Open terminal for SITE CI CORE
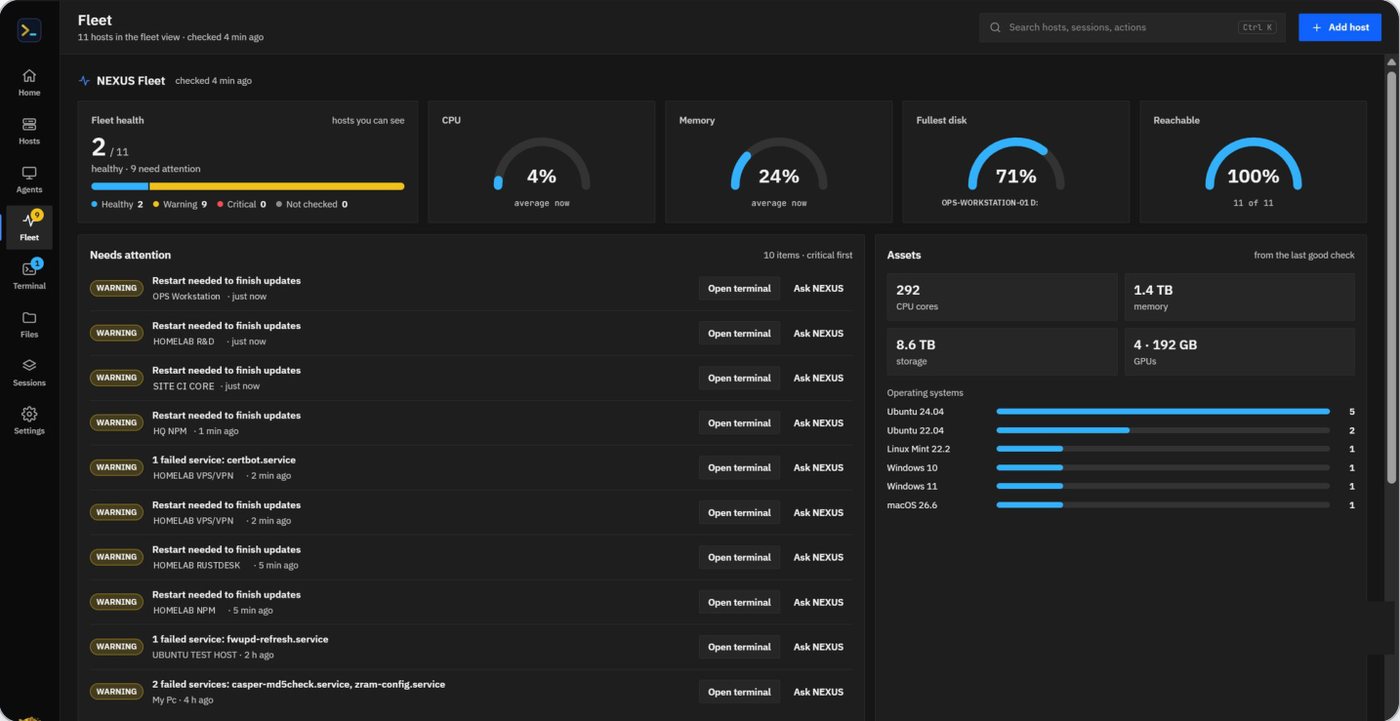1400x721 pixels. 739,378
